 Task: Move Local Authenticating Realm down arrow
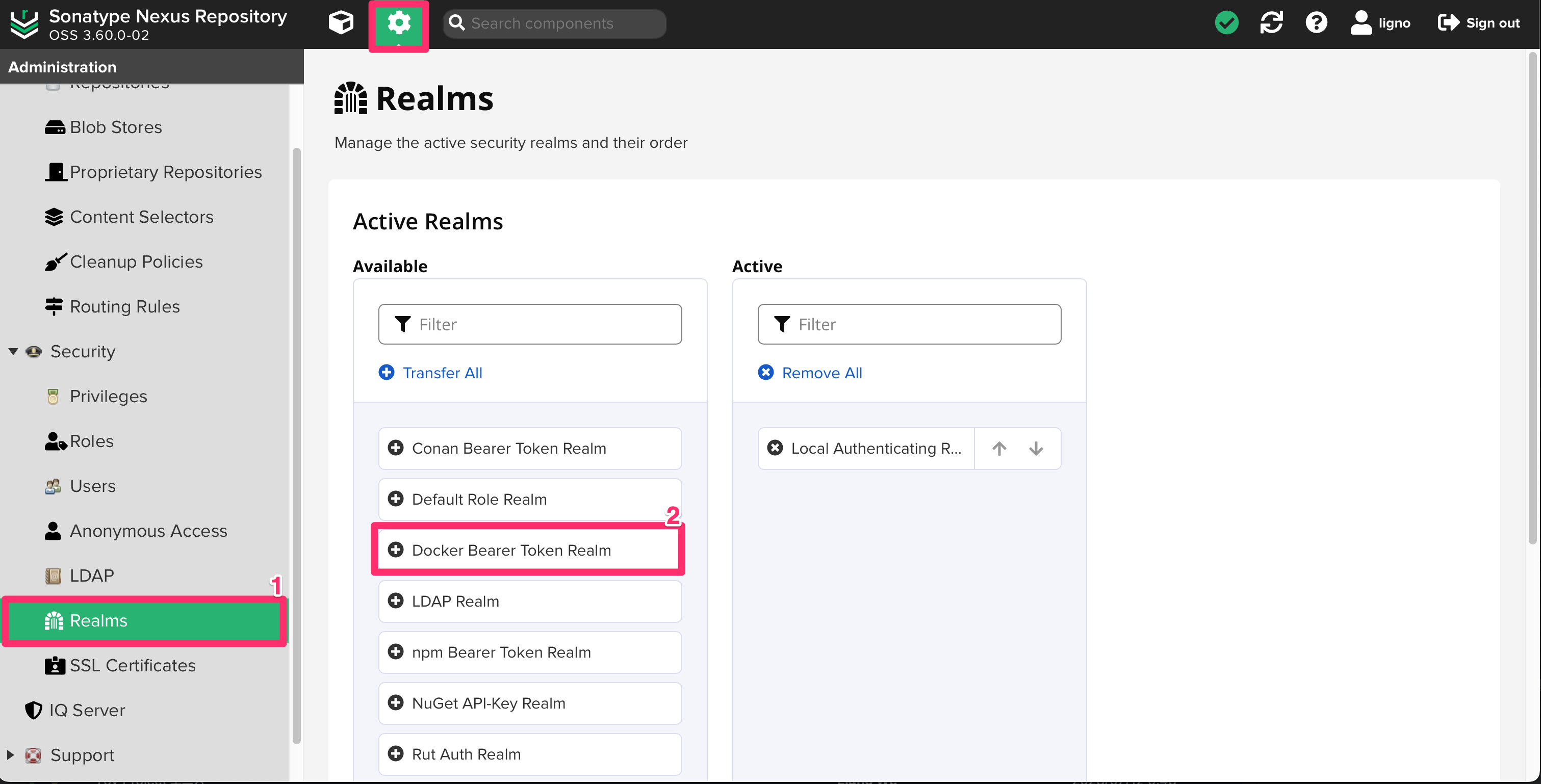[x=1036, y=448]
